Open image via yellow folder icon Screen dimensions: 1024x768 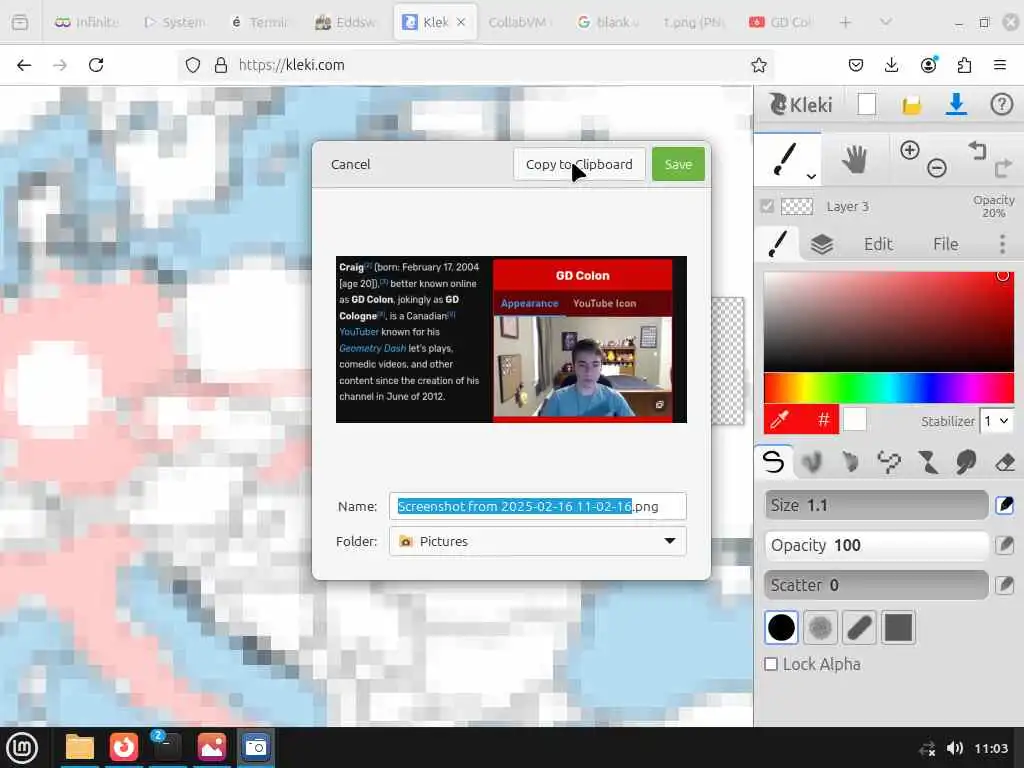912,104
